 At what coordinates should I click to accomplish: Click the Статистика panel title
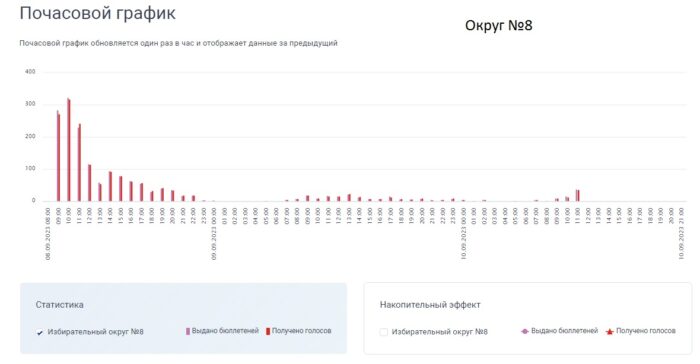point(60,305)
